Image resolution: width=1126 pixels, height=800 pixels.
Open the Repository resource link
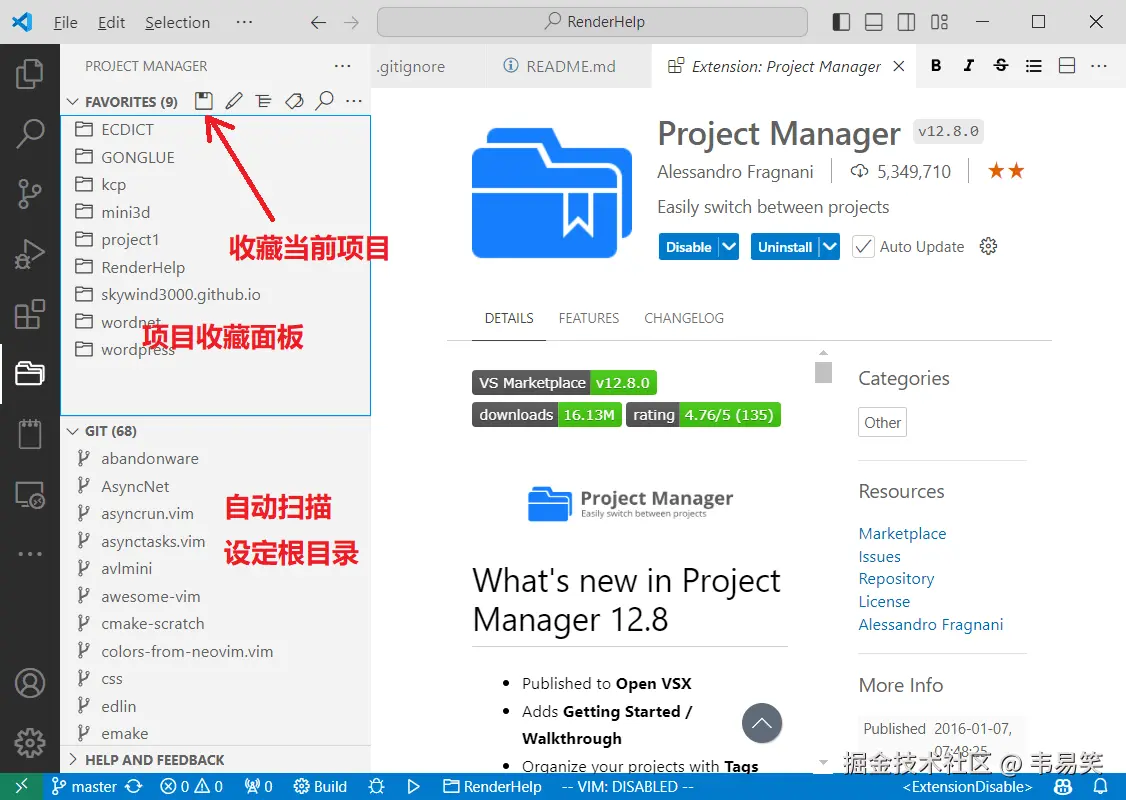[x=896, y=579]
